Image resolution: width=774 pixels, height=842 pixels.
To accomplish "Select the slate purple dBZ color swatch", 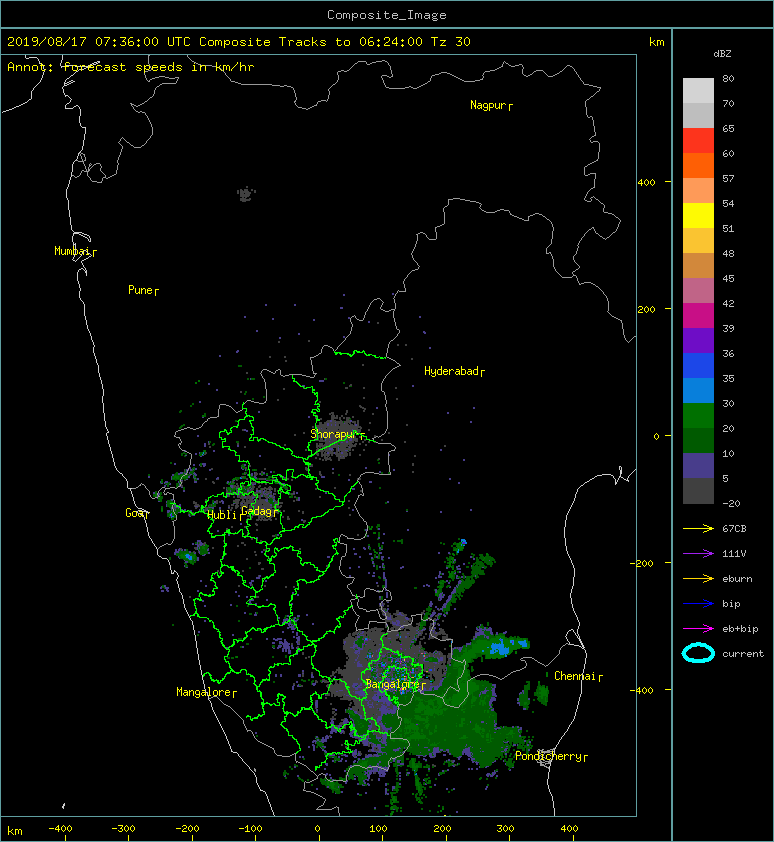I will [x=698, y=466].
